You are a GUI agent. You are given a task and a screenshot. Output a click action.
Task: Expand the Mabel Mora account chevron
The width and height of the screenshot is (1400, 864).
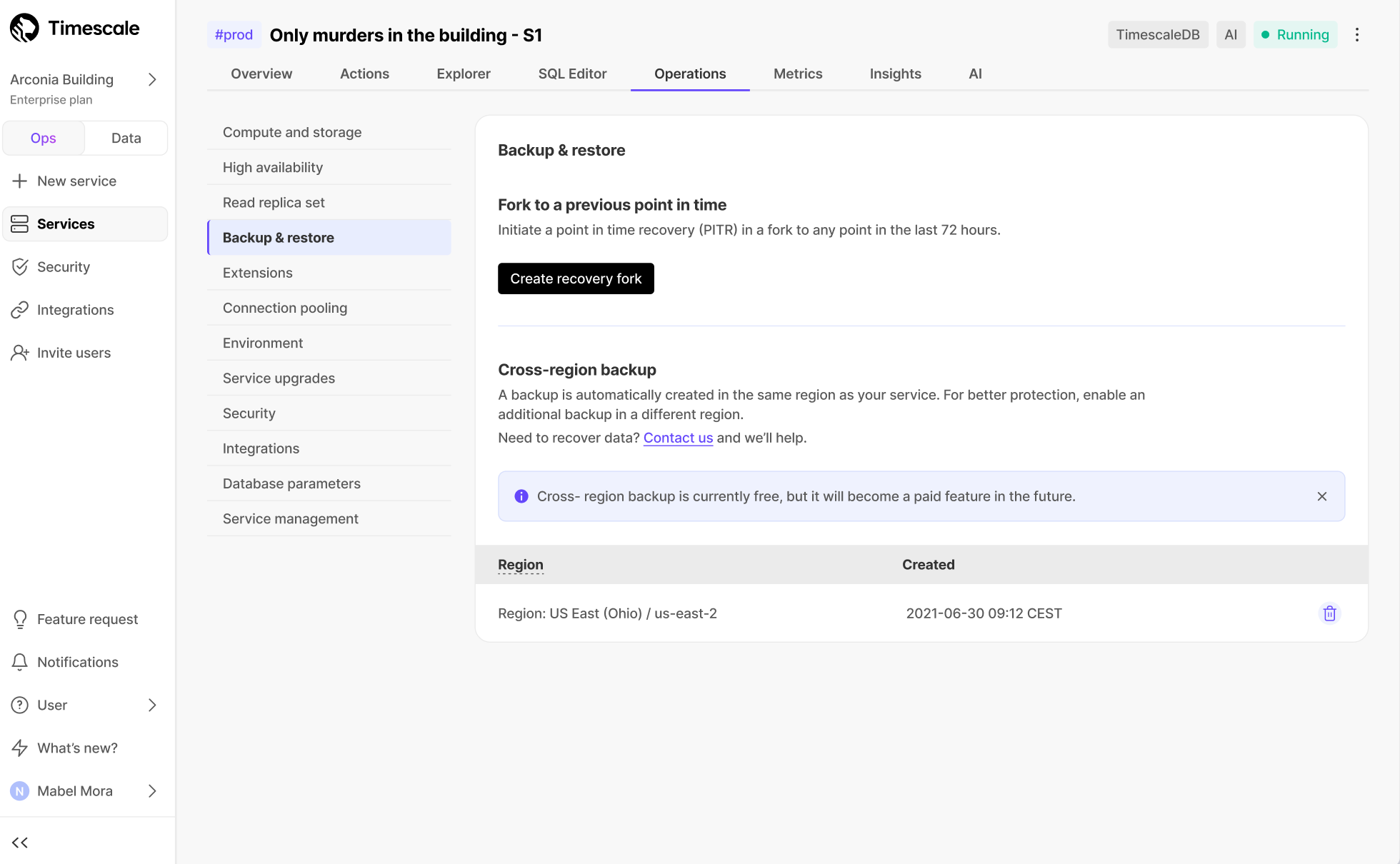(x=152, y=791)
